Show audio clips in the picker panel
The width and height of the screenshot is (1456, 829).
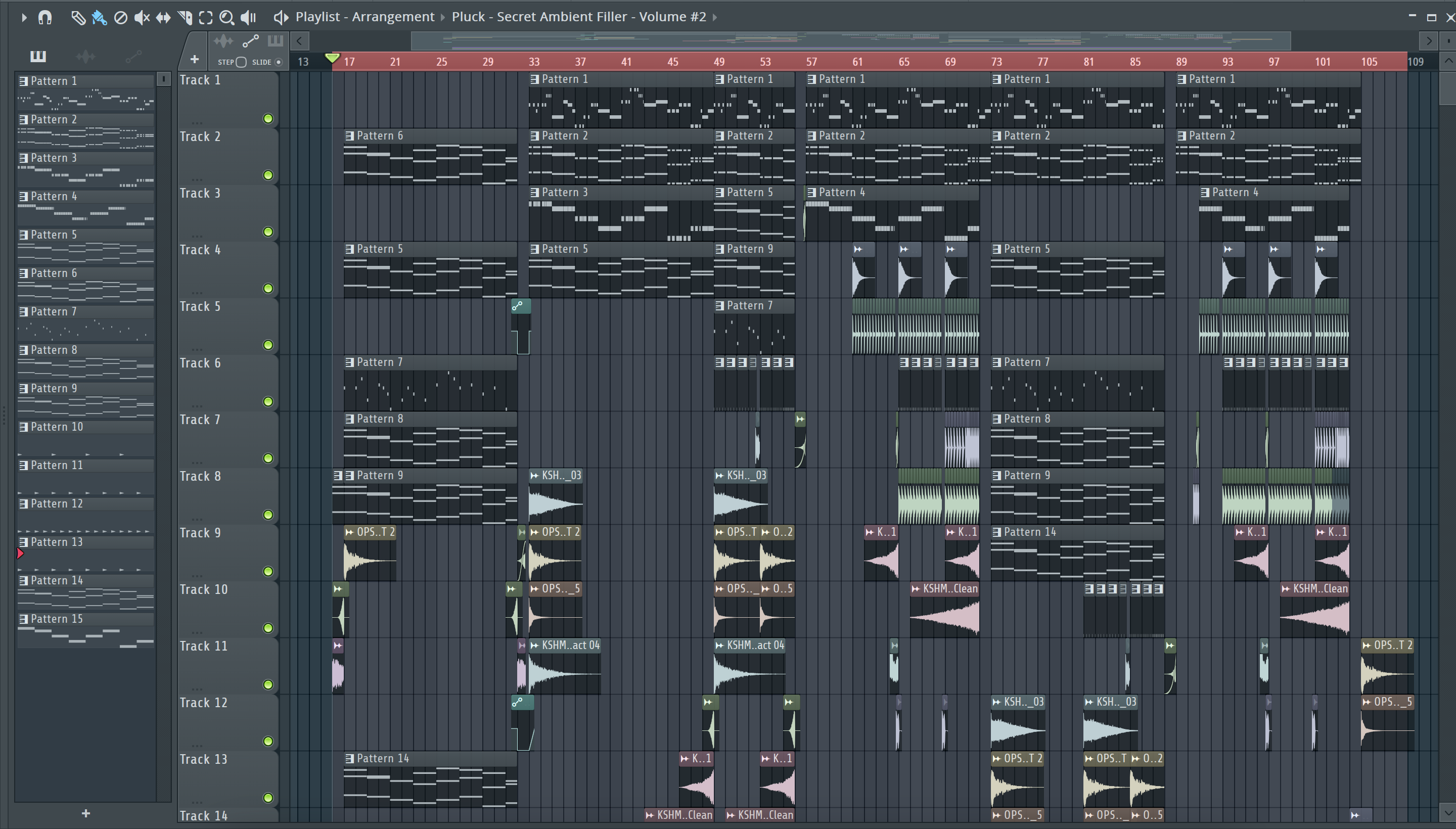click(x=85, y=56)
